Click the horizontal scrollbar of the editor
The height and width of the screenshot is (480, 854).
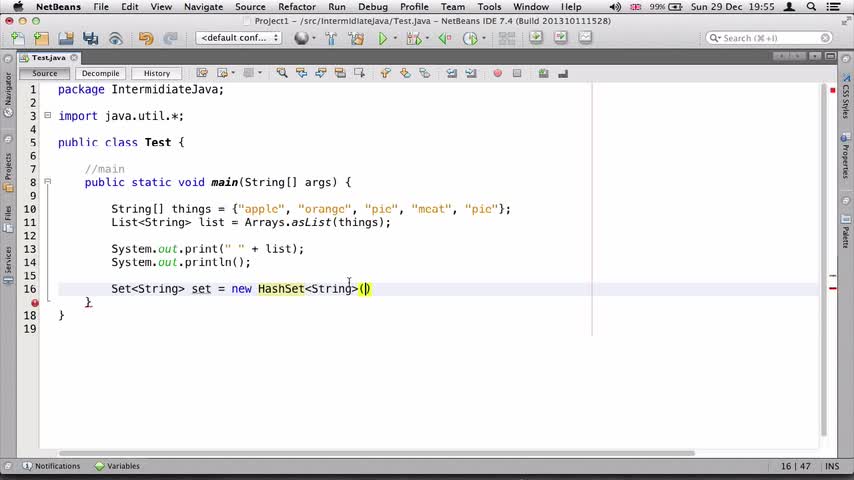coord(376,453)
